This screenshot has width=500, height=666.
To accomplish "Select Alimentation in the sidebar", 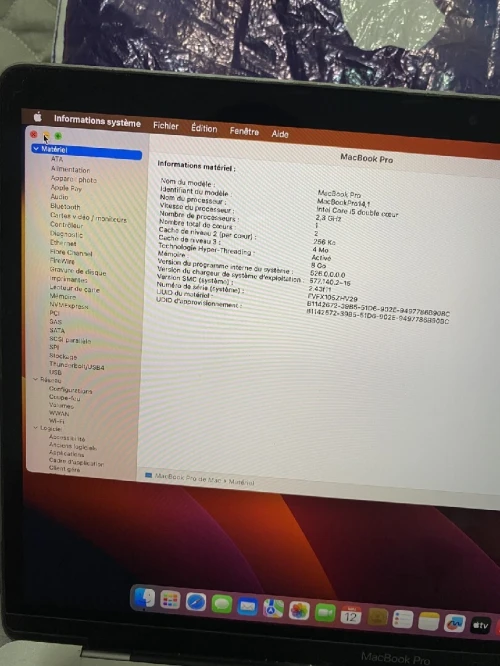I will [x=70, y=169].
